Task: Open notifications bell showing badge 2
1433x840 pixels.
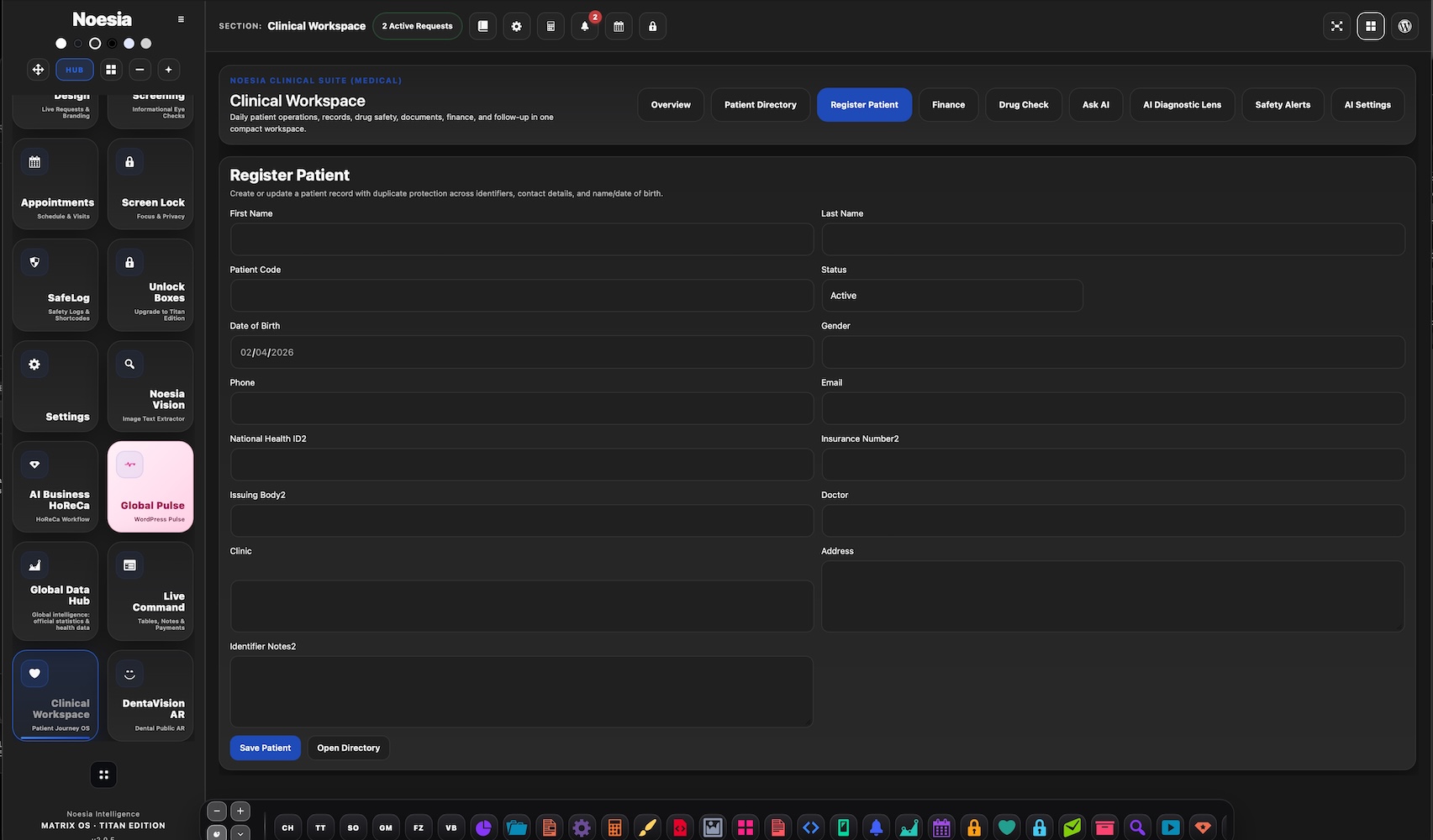Action: (585, 26)
